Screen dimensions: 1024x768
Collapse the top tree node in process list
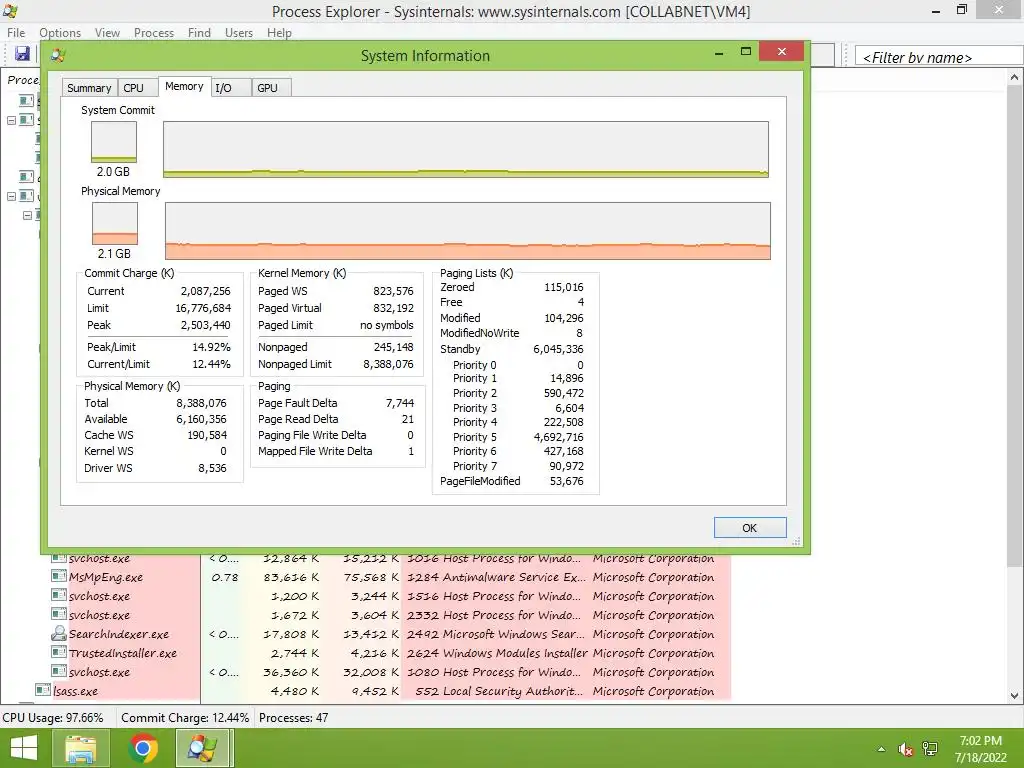[x=11, y=120]
